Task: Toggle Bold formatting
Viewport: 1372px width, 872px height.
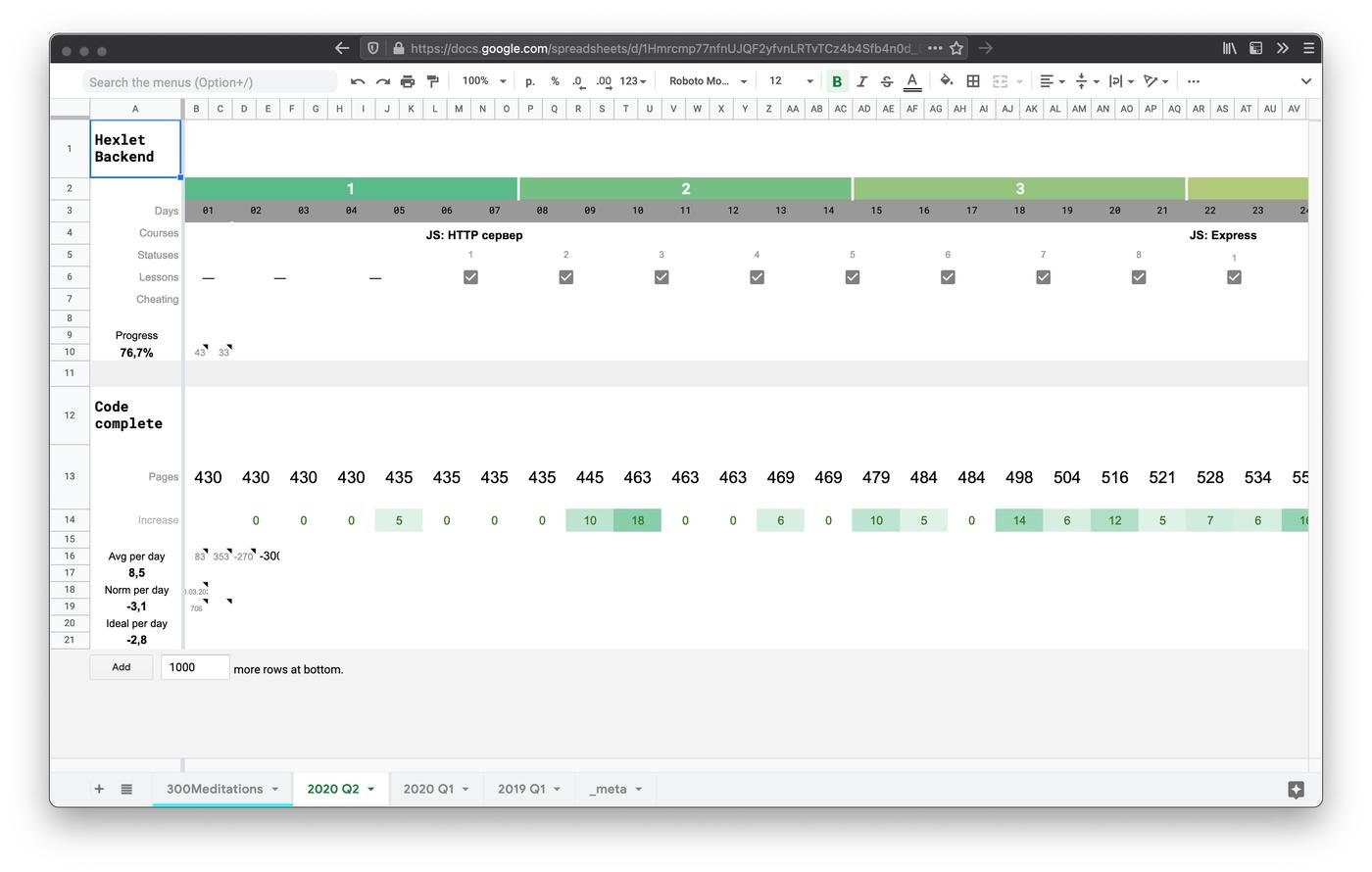Action: 836,81
